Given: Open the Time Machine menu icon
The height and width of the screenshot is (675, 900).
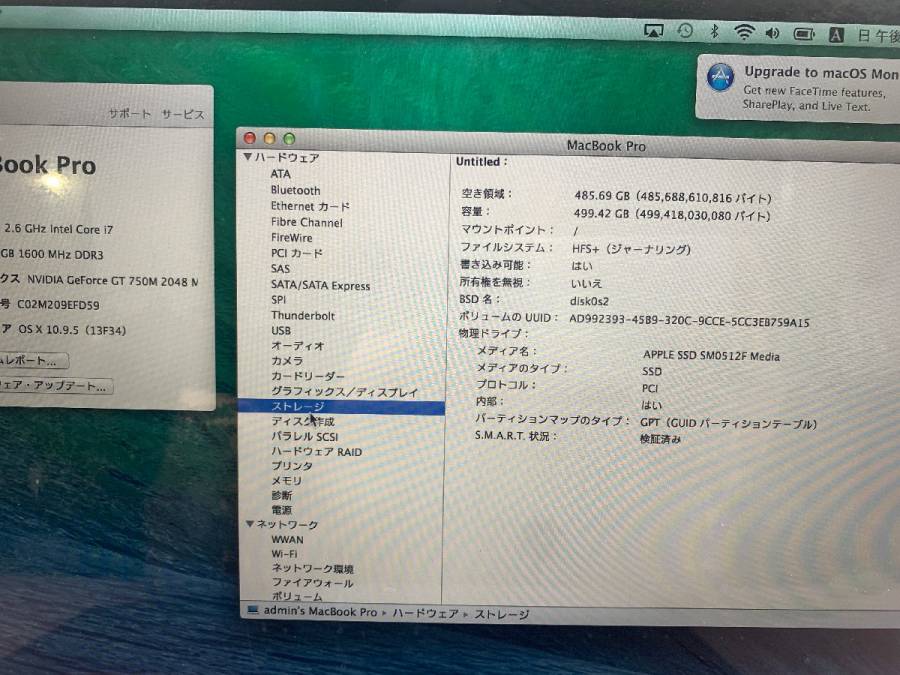Looking at the screenshot, I should (x=685, y=31).
